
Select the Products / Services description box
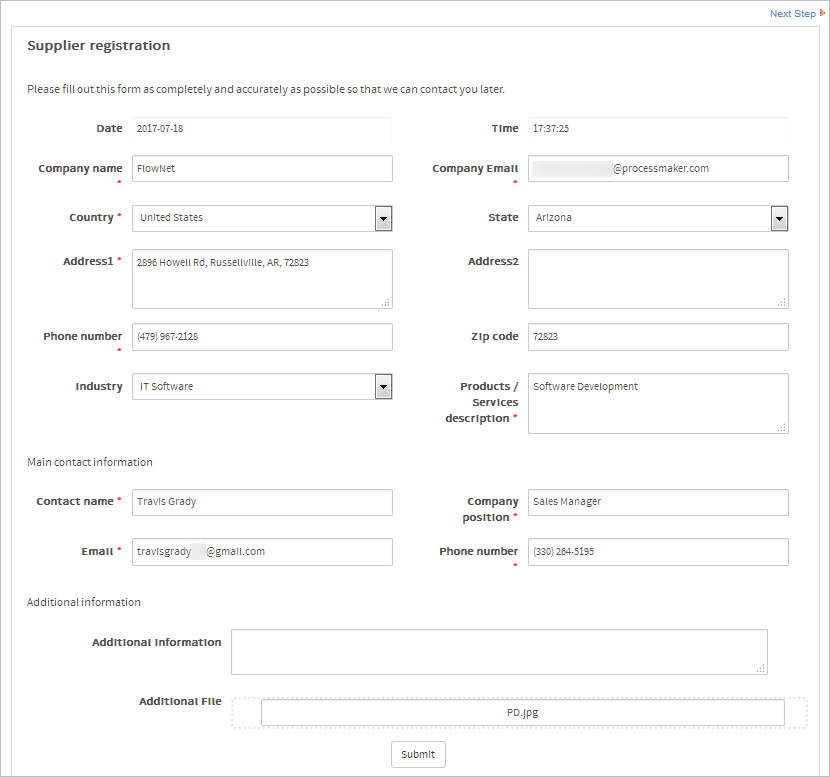(x=658, y=403)
